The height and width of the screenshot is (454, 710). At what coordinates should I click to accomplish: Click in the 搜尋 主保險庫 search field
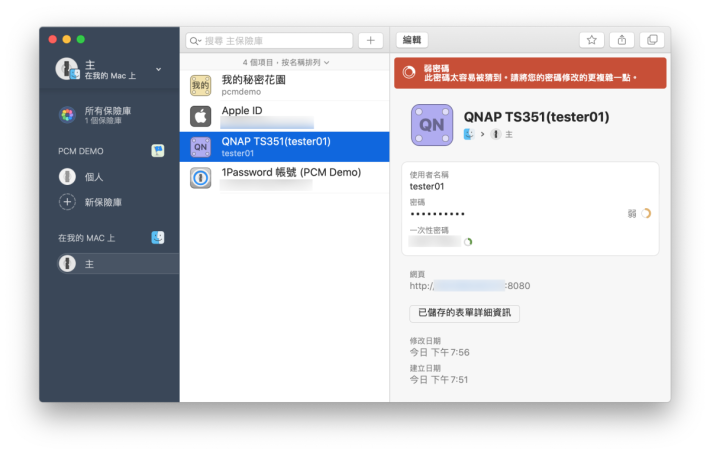coord(269,41)
